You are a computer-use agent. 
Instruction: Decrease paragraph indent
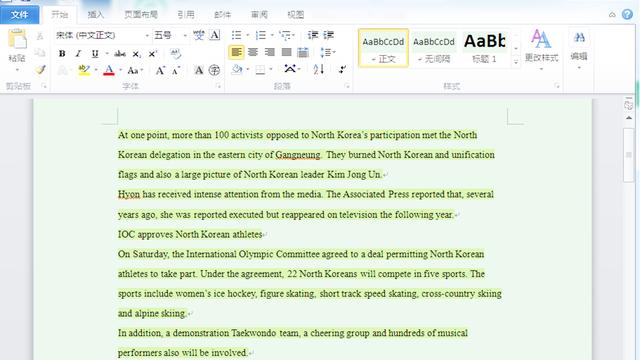313,35
